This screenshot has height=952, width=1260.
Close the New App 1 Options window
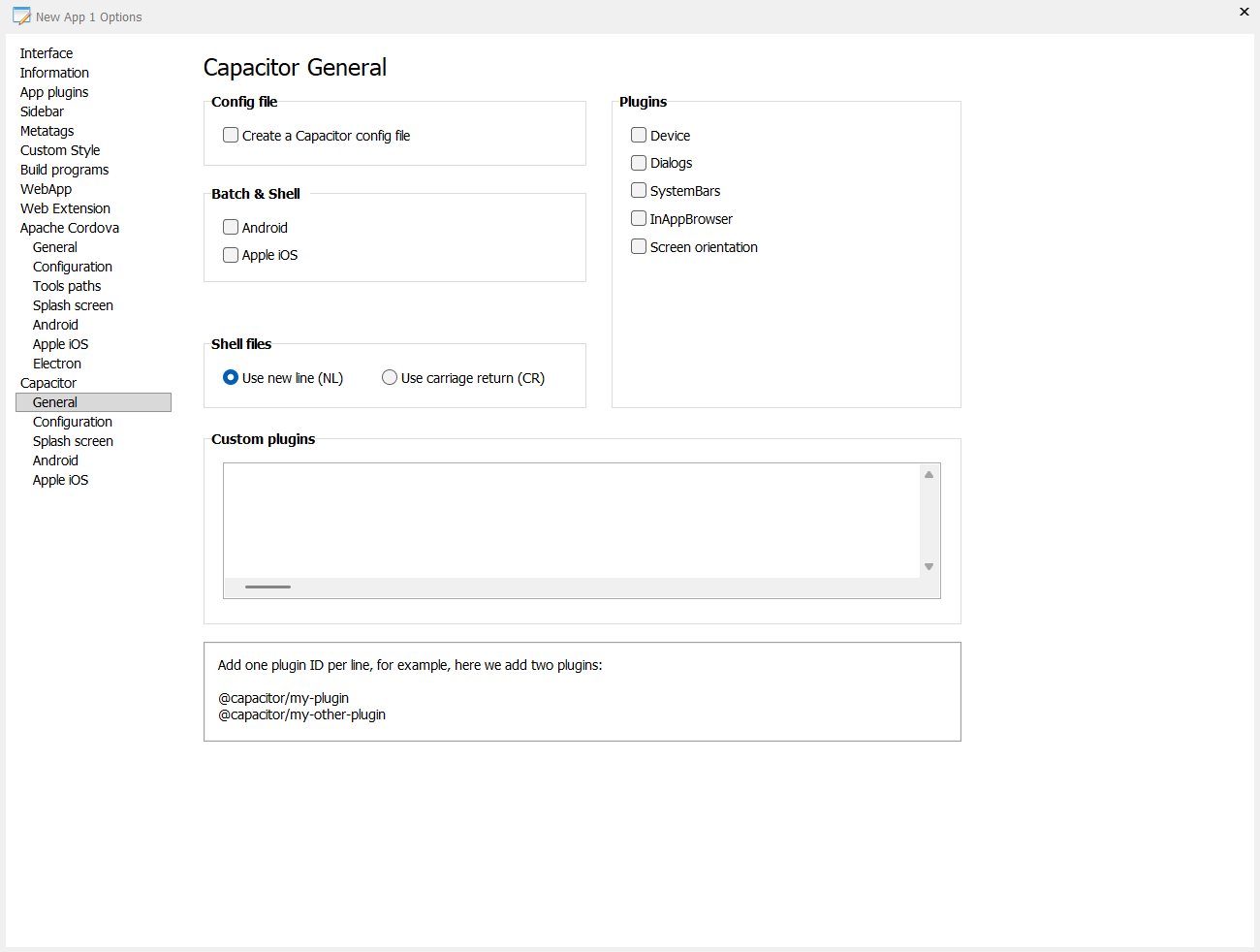[x=1244, y=12]
